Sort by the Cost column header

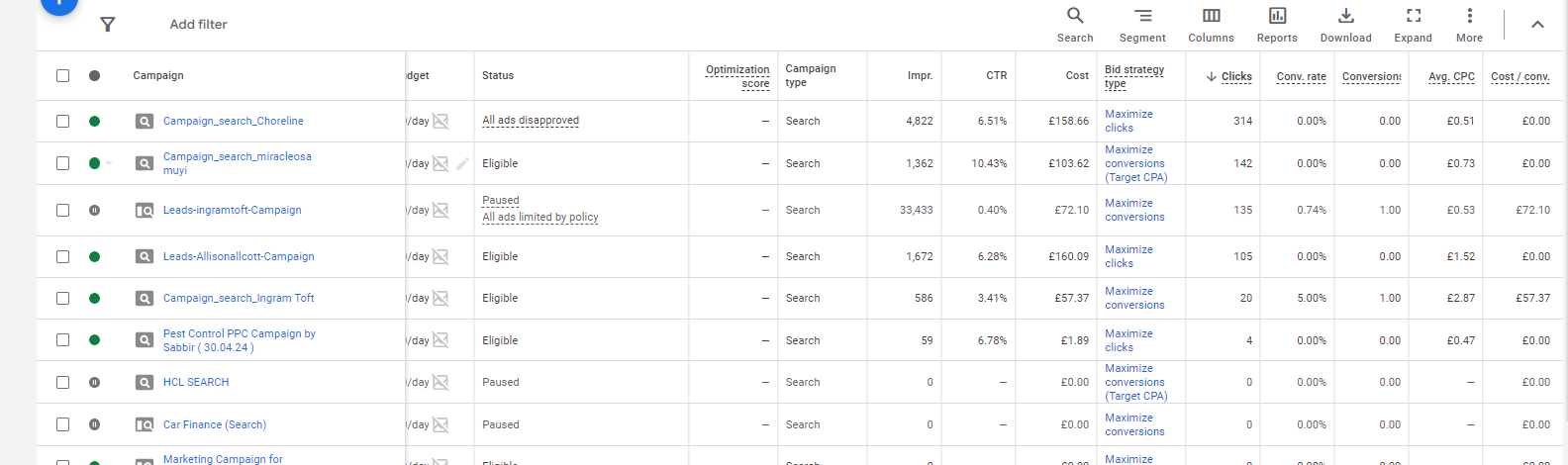coord(1077,75)
